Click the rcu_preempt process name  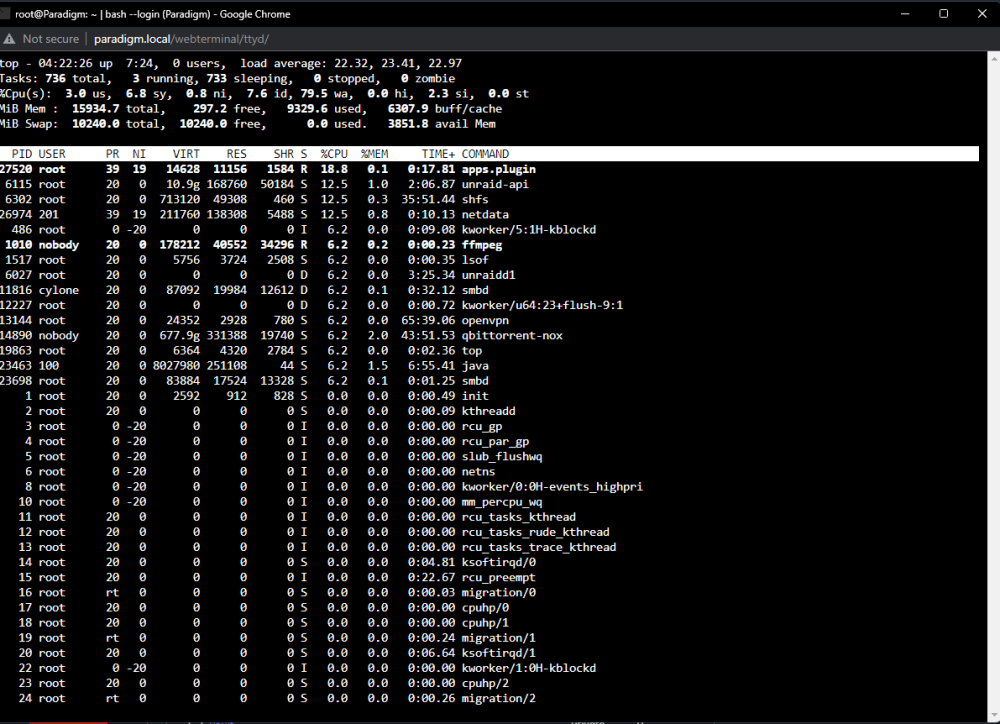pos(499,578)
